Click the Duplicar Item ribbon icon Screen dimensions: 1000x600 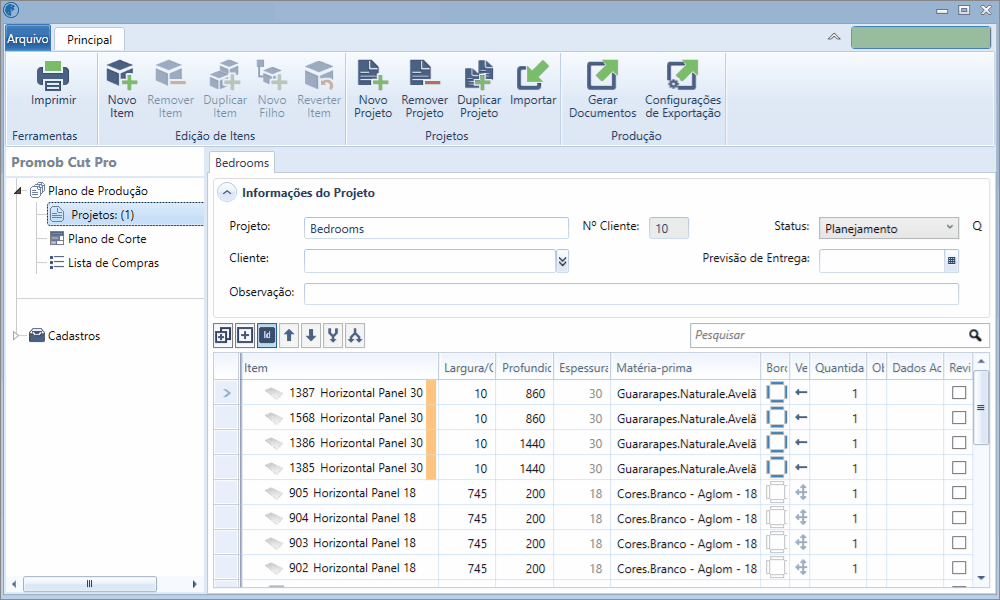click(x=224, y=75)
